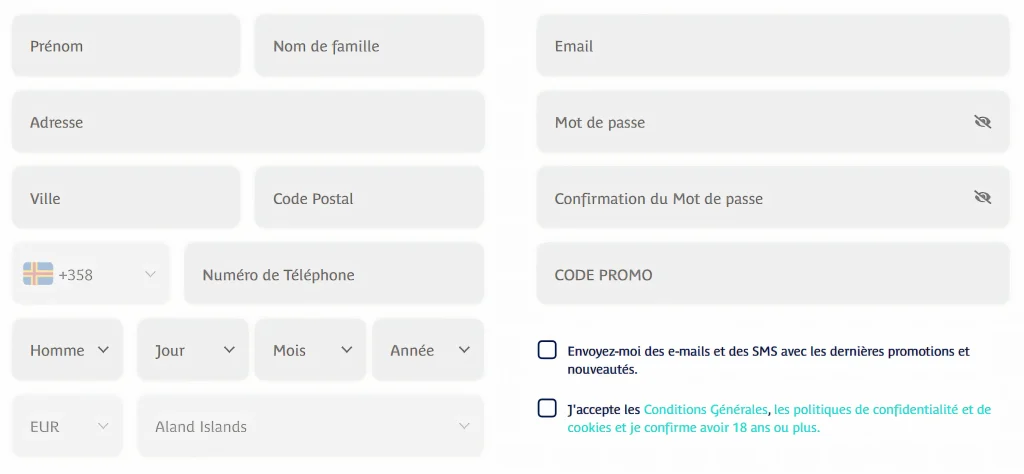
Task: Open the politiques de confidentialité link
Action: [882, 410]
